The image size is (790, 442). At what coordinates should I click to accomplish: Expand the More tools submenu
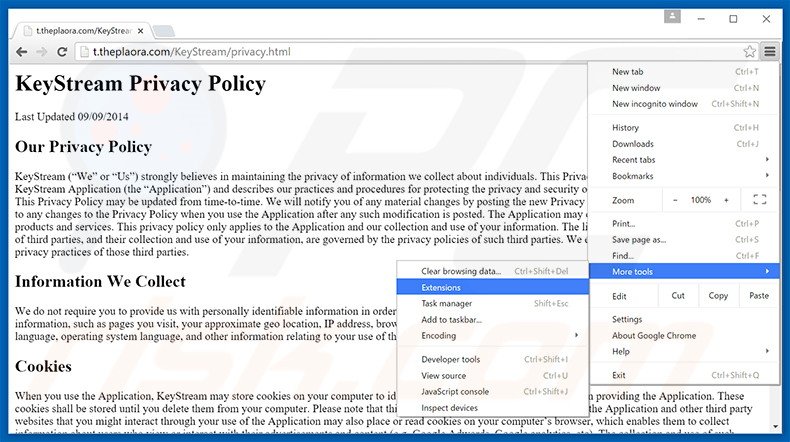(x=684, y=271)
